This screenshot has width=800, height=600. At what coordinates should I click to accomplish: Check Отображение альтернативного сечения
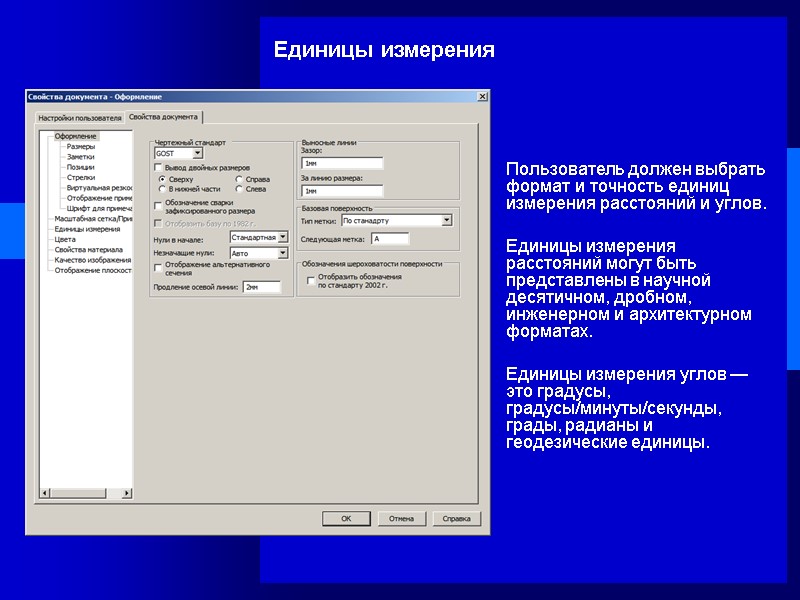click(156, 268)
